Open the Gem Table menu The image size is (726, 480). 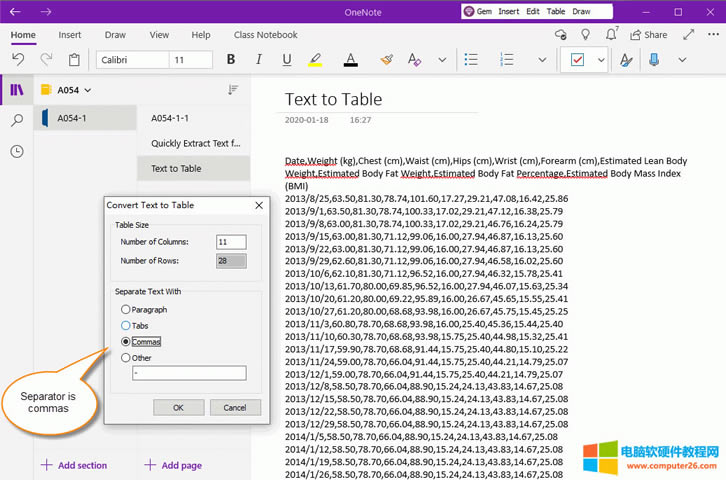pyautogui.click(x=554, y=11)
